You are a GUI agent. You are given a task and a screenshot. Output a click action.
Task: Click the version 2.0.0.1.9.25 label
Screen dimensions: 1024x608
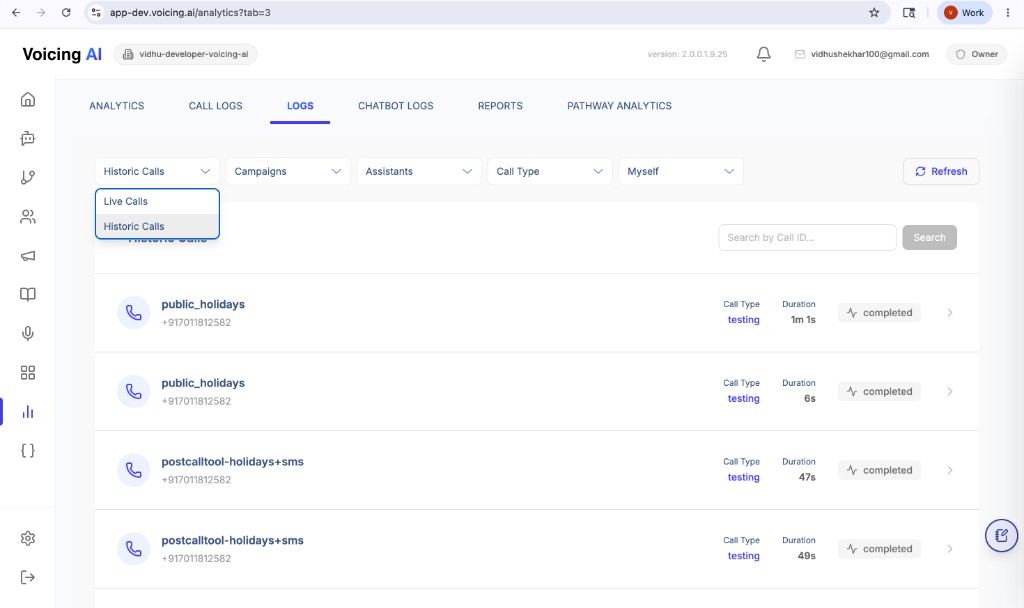point(687,54)
